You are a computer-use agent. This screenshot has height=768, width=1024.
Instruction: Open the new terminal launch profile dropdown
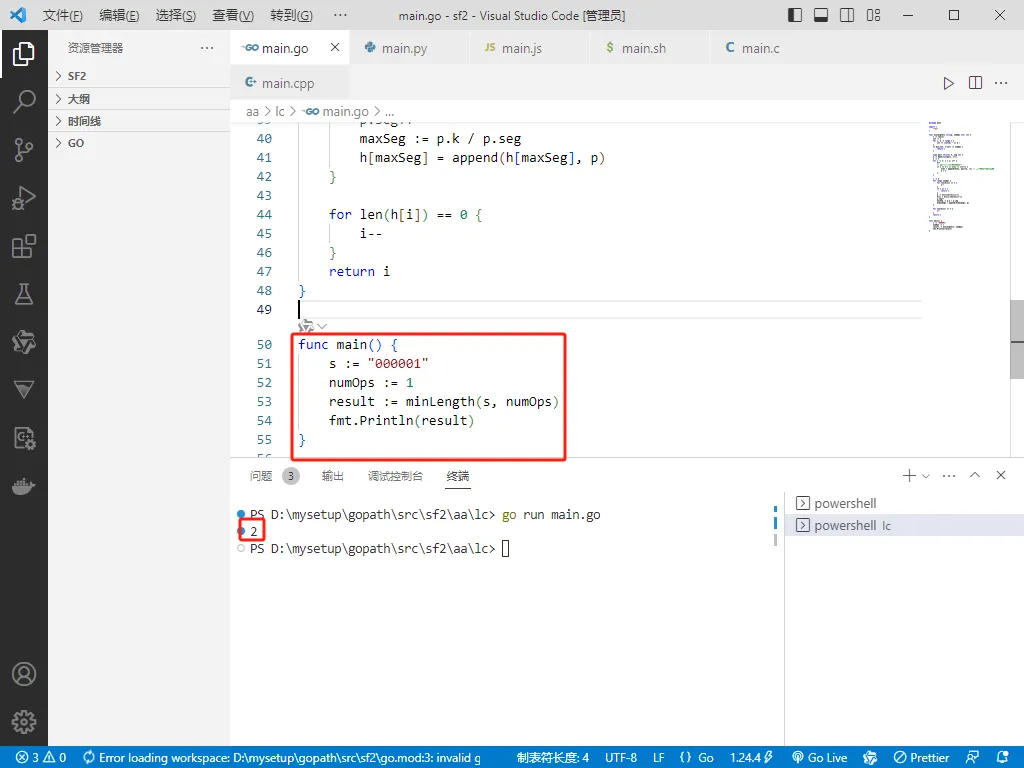(926, 476)
